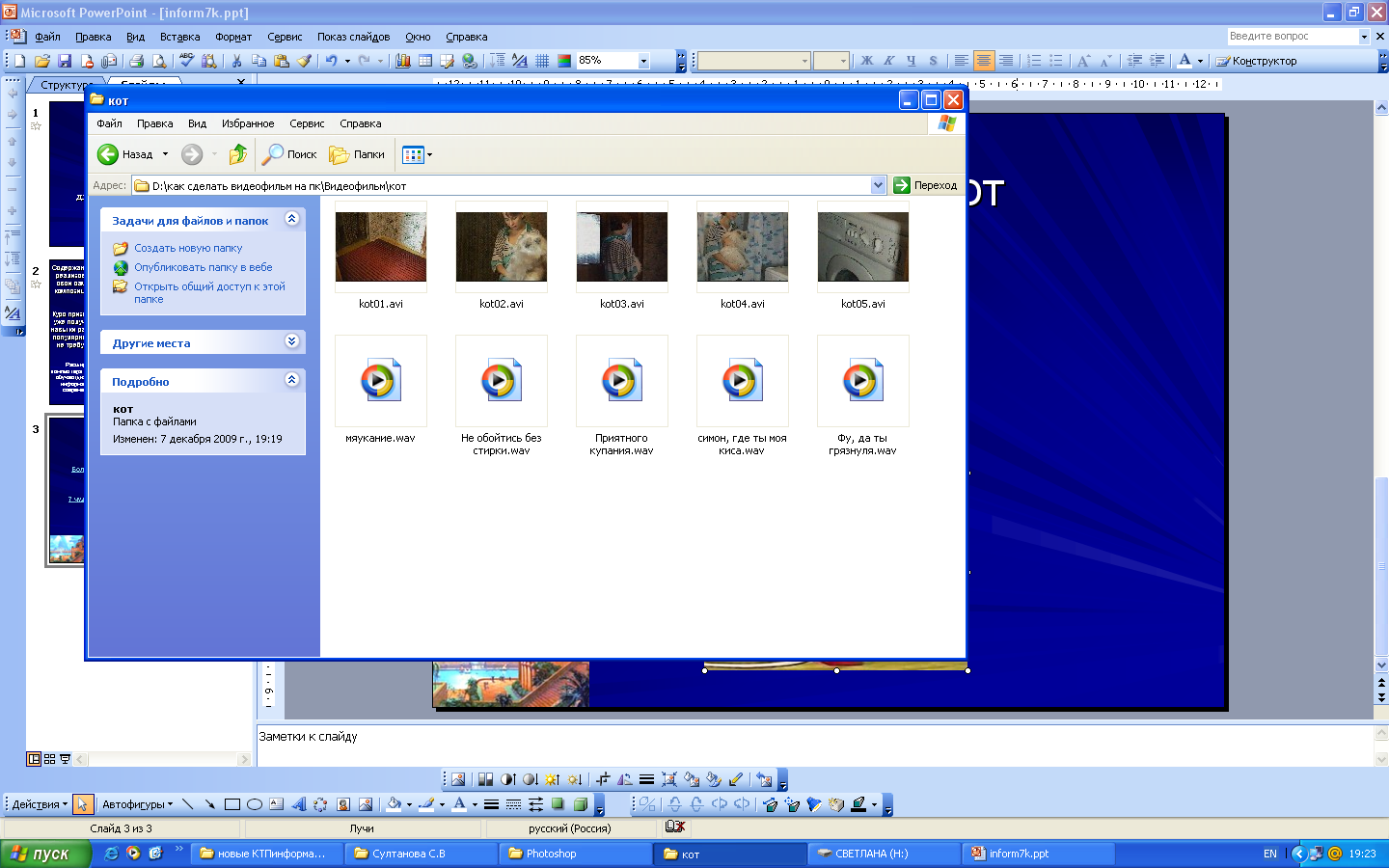This screenshot has height=868, width=1389.
Task: Open the Автофигуры dropdown
Action: [x=137, y=804]
